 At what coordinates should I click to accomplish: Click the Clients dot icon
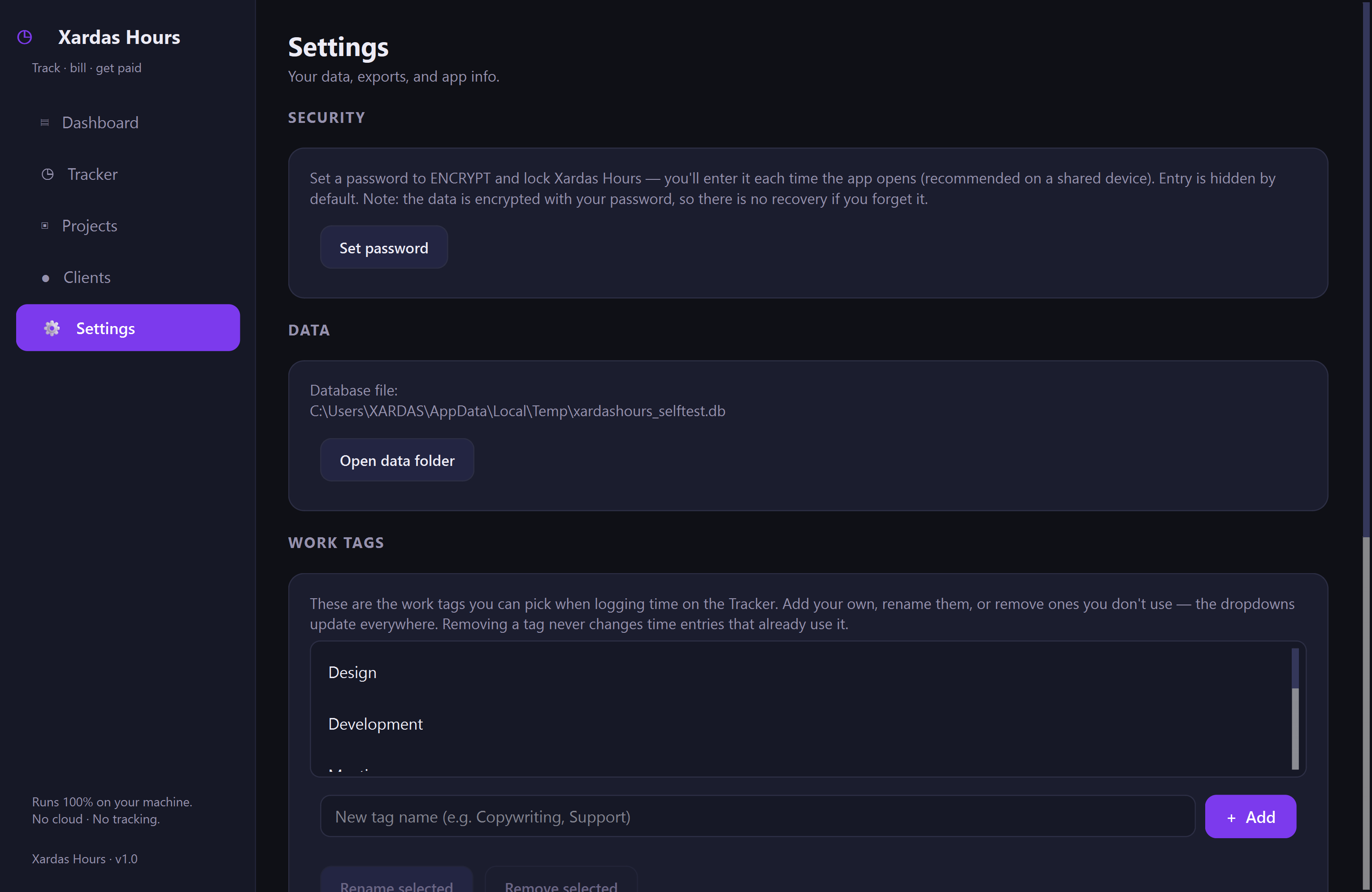46,278
